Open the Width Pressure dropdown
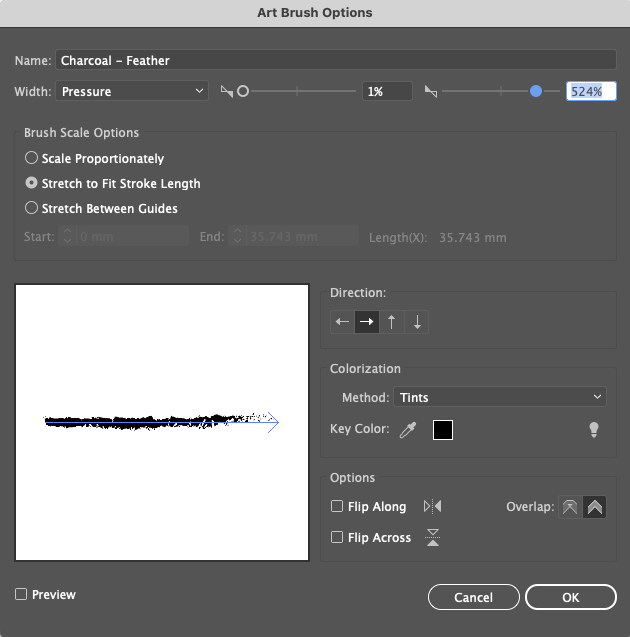The image size is (630, 637). 132,91
